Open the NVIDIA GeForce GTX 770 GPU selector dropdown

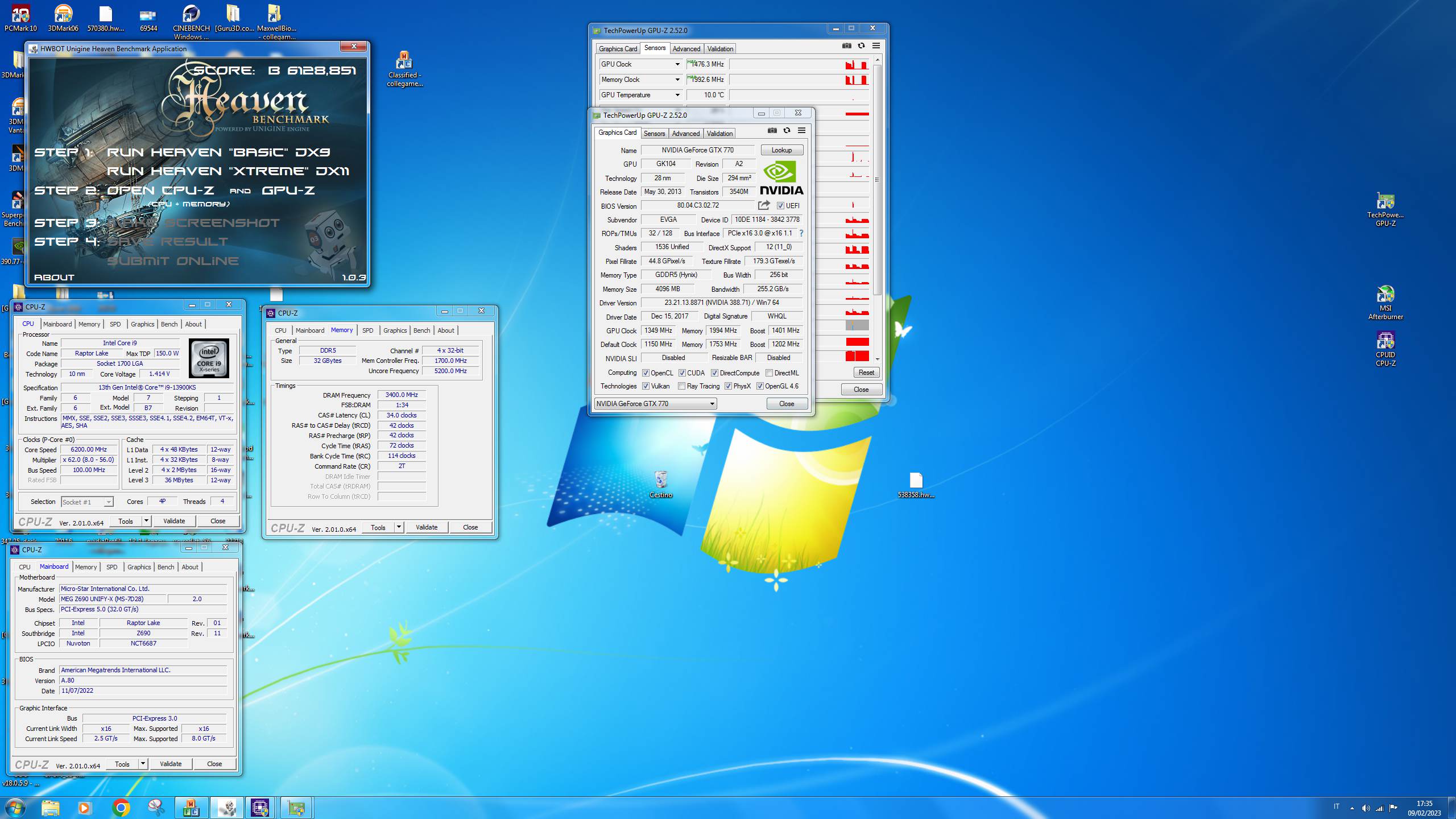pos(655,404)
